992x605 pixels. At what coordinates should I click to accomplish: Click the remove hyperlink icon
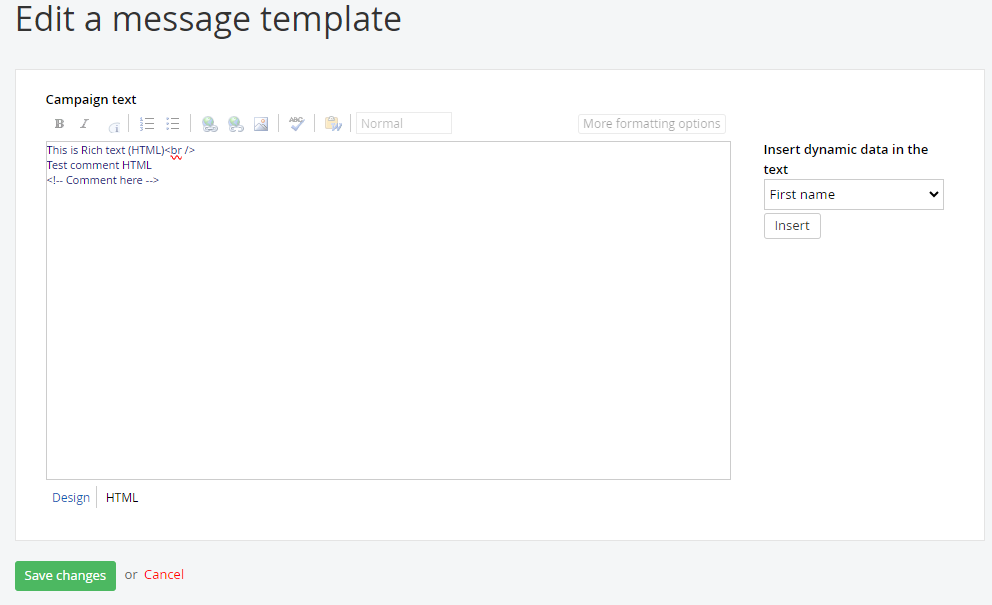coord(235,124)
